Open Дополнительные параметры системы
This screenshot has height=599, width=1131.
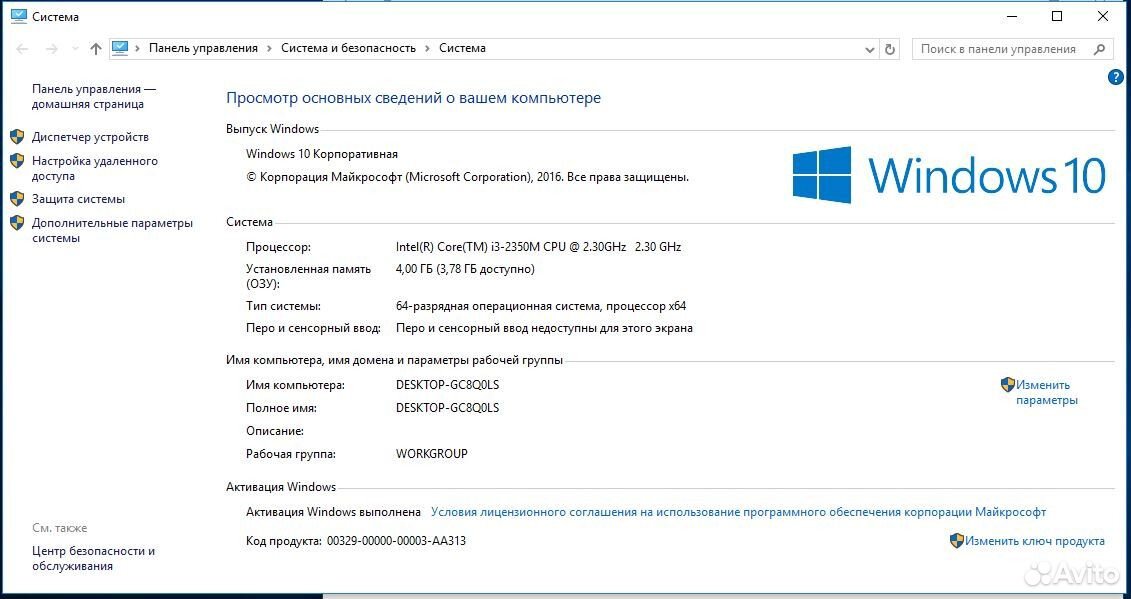(x=112, y=231)
